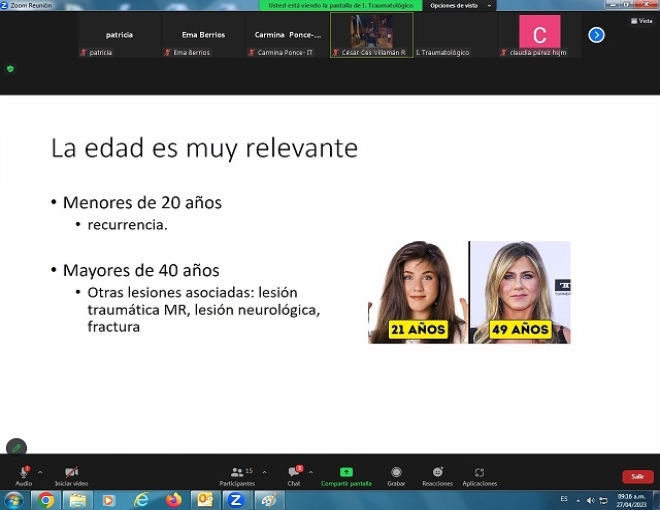The image size is (660, 510).
Task: Open Internet Explorer from taskbar
Action: click(141, 500)
